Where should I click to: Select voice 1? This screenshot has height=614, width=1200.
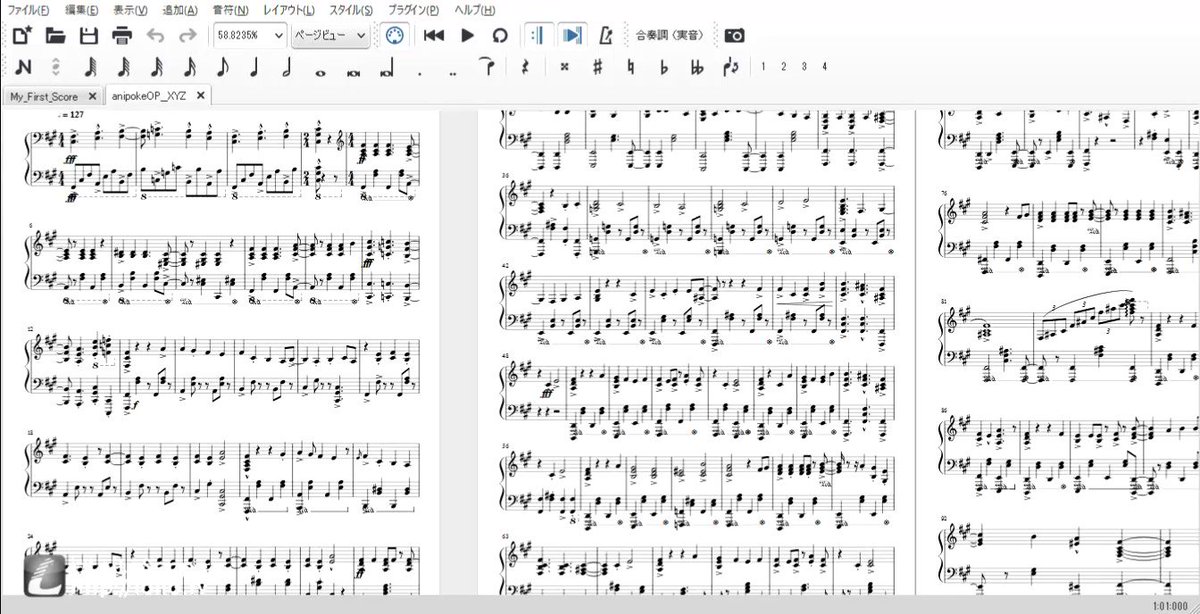[763, 68]
